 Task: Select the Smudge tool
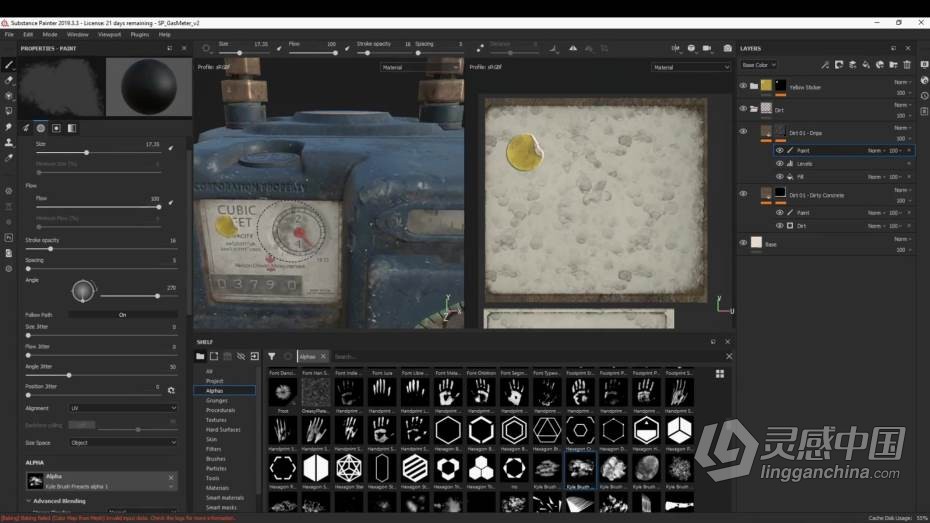point(8,127)
